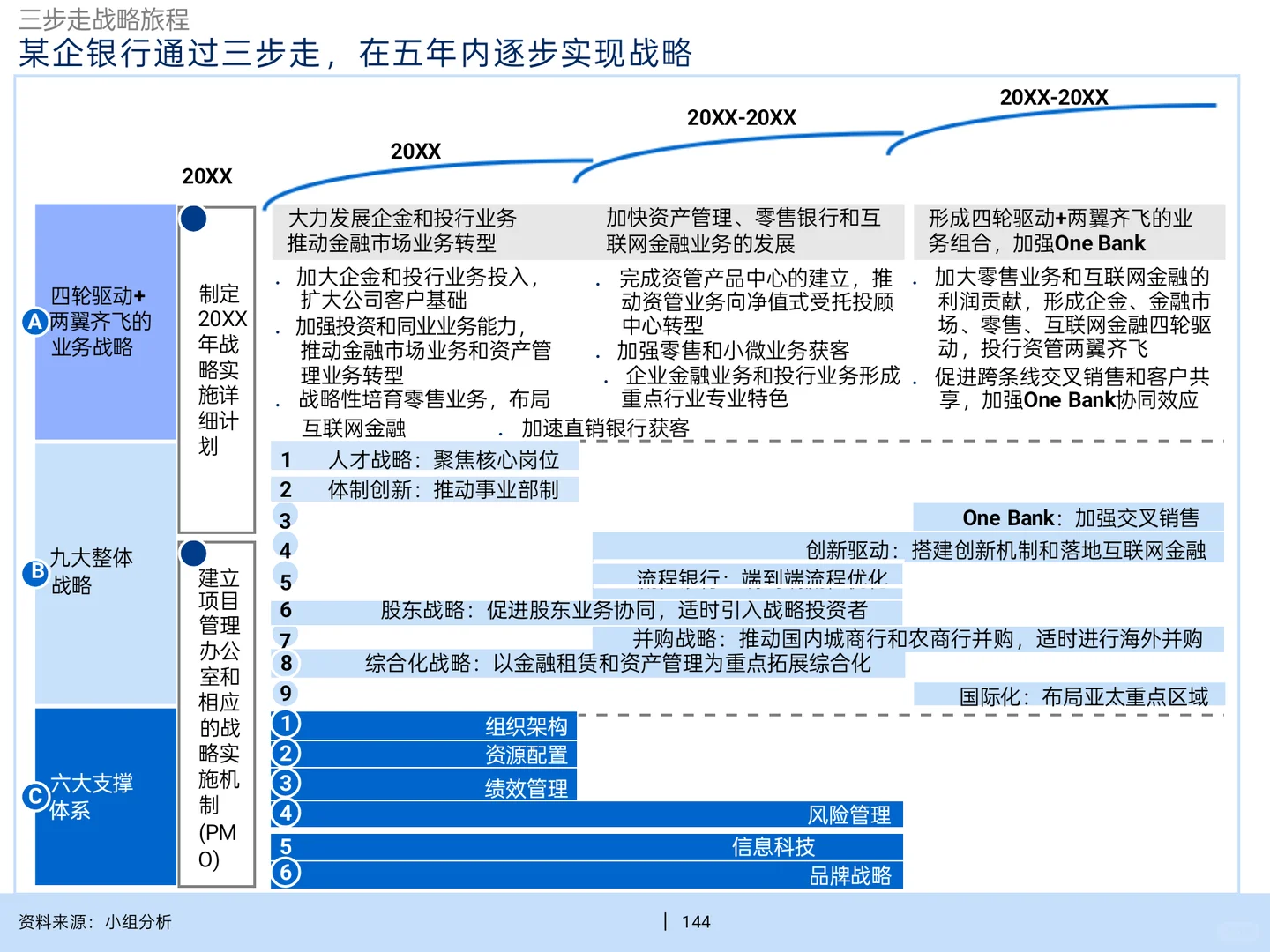The width and height of the screenshot is (1270, 952).
Task: Click the circled A badge beside 四轮驱动+两翼齐飞
Action: [34, 322]
